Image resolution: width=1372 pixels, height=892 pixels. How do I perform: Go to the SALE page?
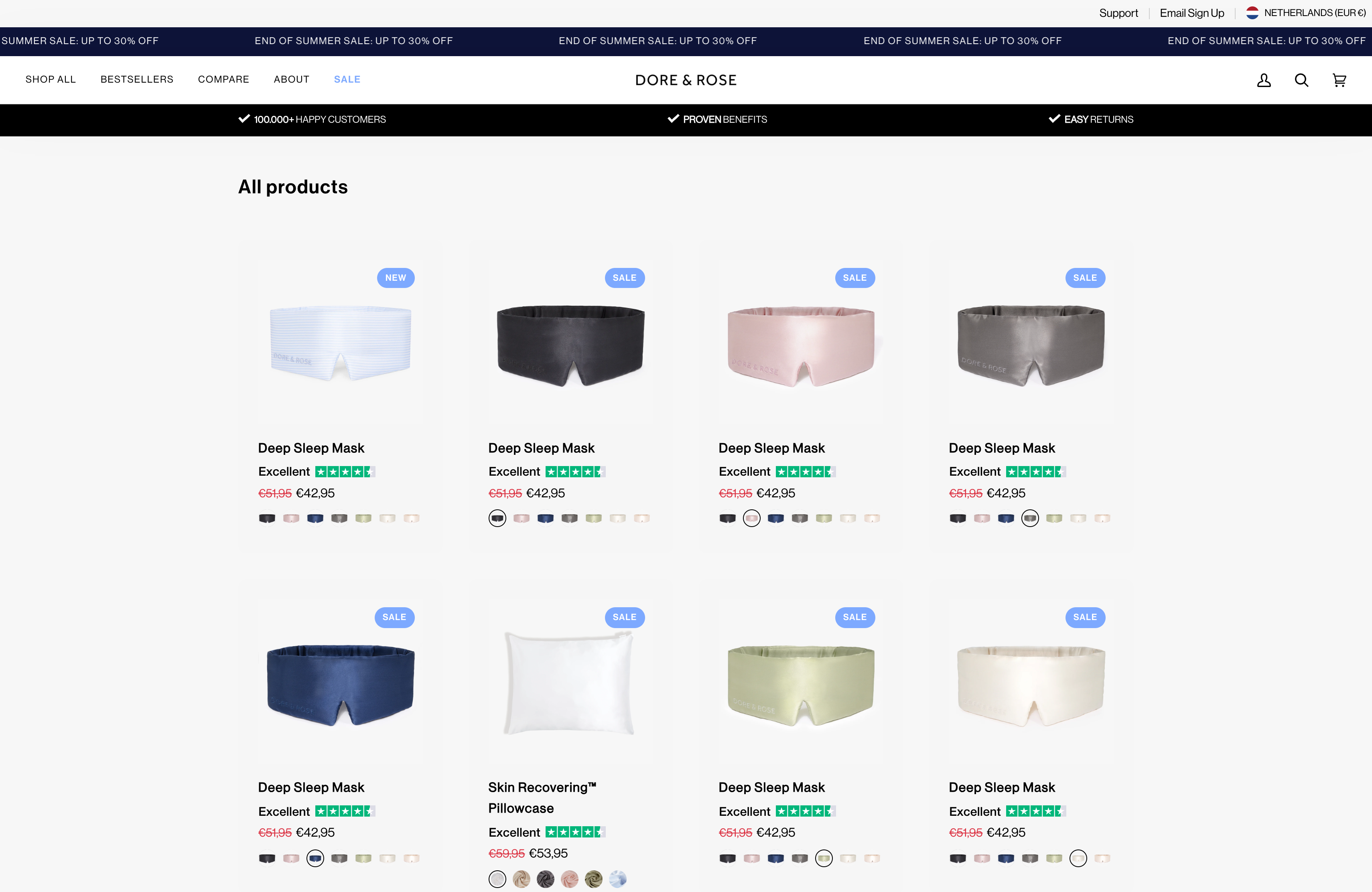coord(347,79)
